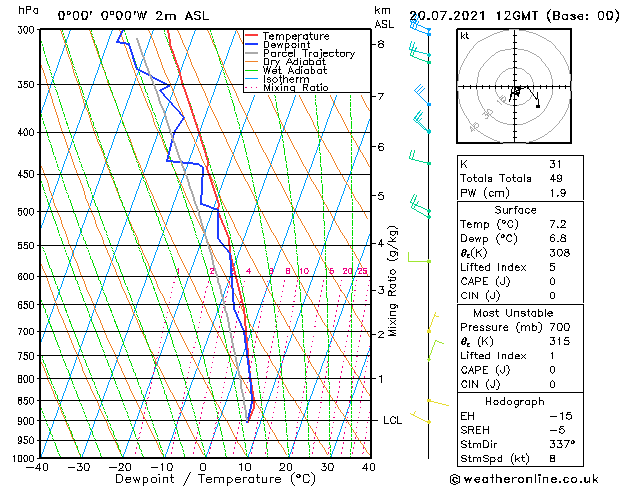Click the hodograph black end marker
This screenshot has width=629, height=486.
[538, 106]
